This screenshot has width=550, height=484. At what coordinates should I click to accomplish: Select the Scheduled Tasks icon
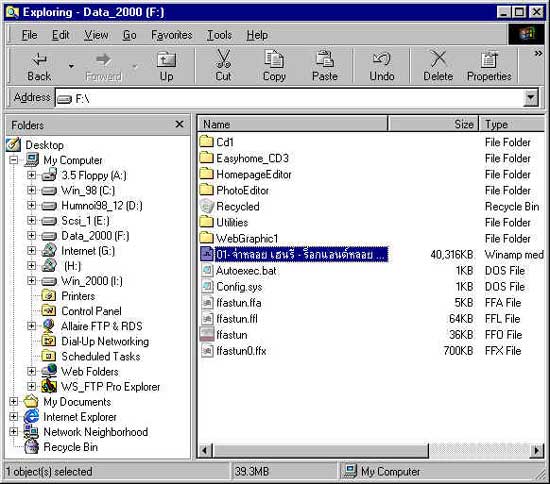(x=49, y=356)
